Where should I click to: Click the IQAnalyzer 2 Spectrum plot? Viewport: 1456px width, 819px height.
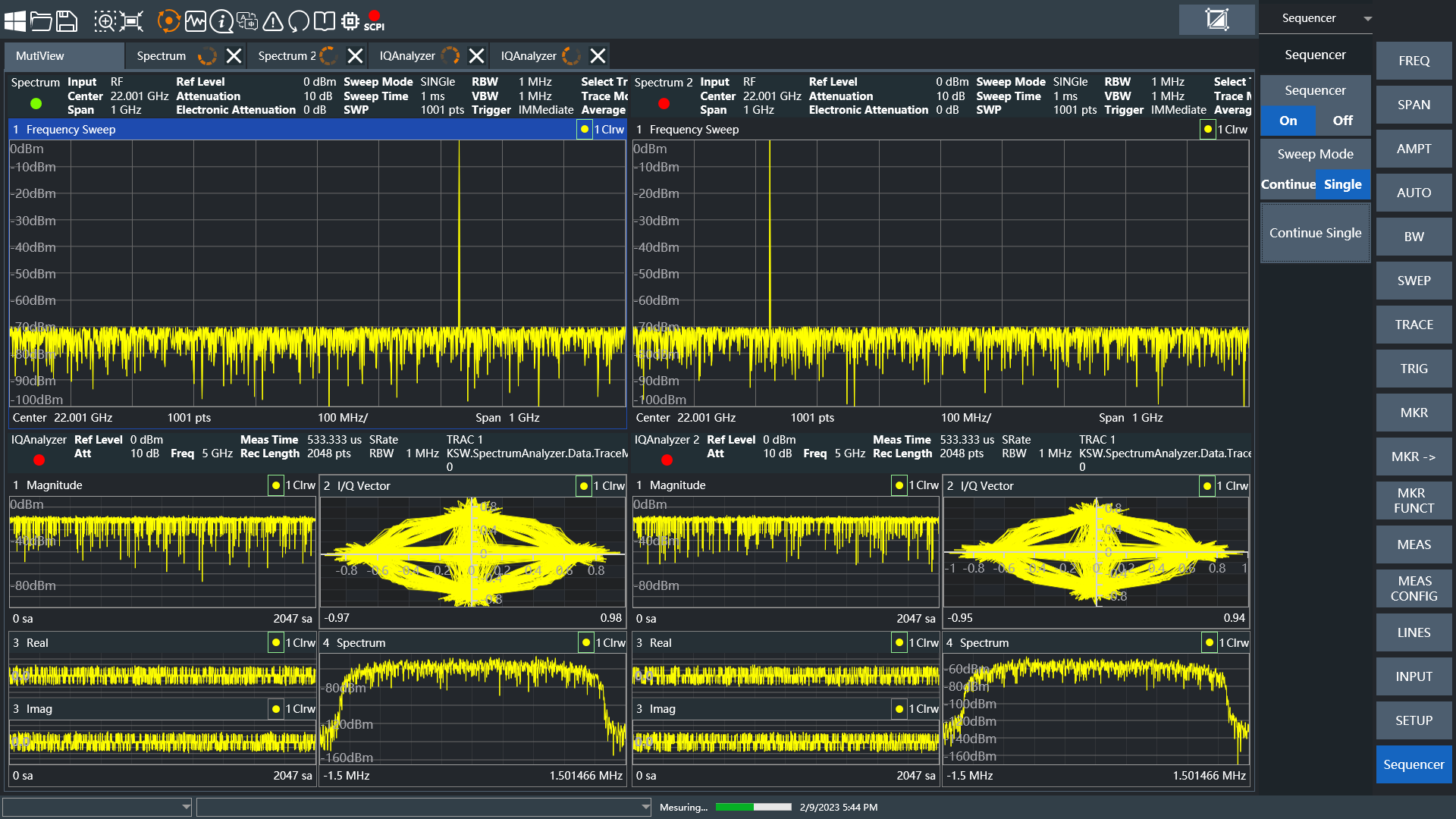point(1096,709)
